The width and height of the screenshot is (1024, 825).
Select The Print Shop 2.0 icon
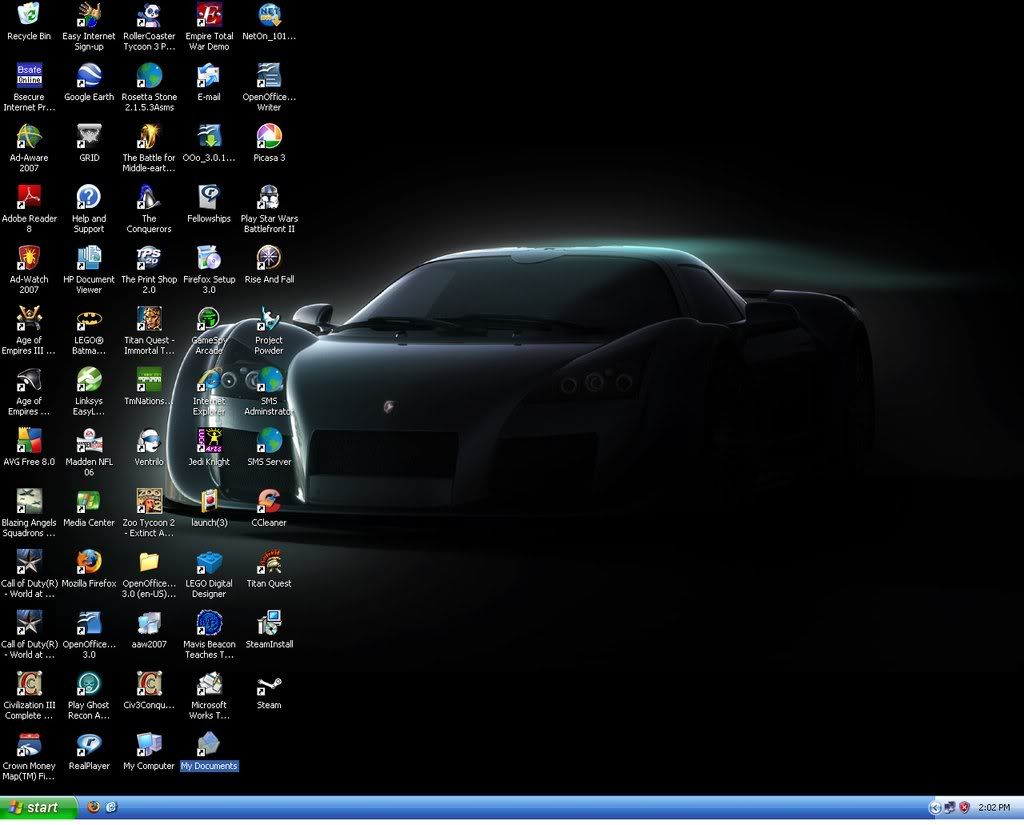coord(149,258)
